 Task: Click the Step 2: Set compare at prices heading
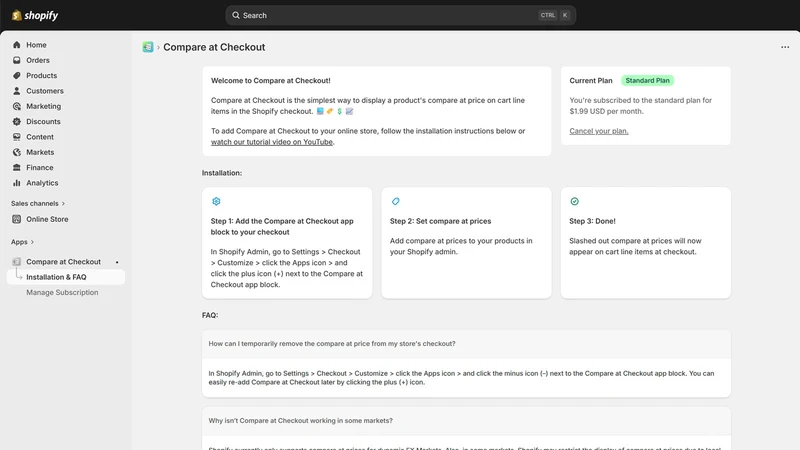pyautogui.click(x=440, y=221)
